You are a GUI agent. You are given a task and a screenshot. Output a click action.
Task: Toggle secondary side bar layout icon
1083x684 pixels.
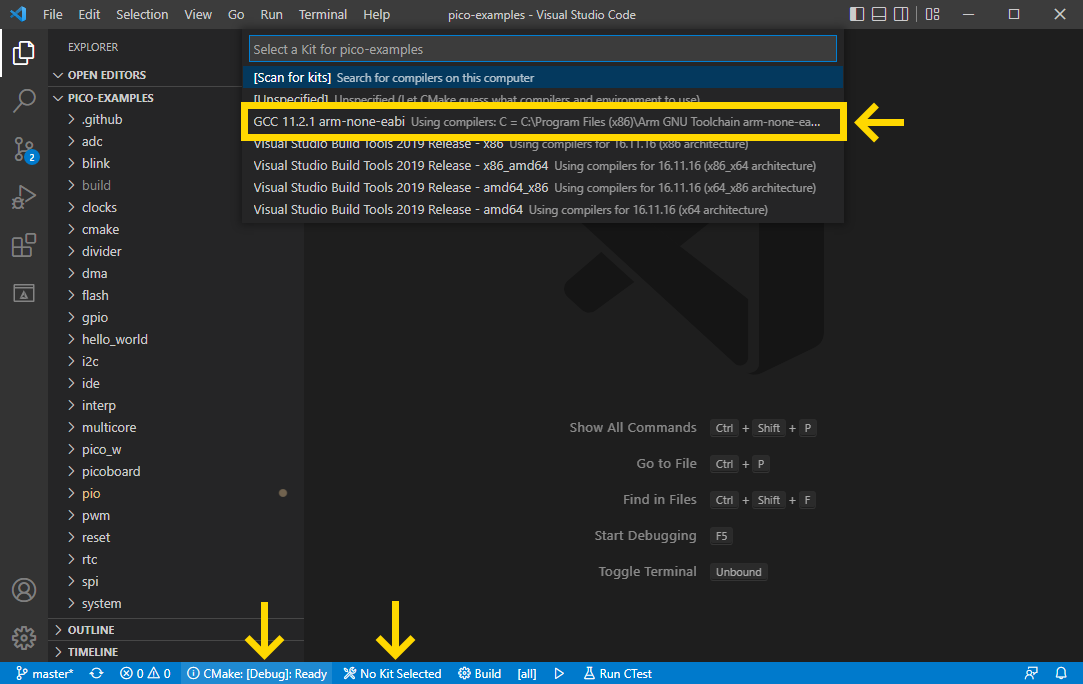click(x=901, y=14)
